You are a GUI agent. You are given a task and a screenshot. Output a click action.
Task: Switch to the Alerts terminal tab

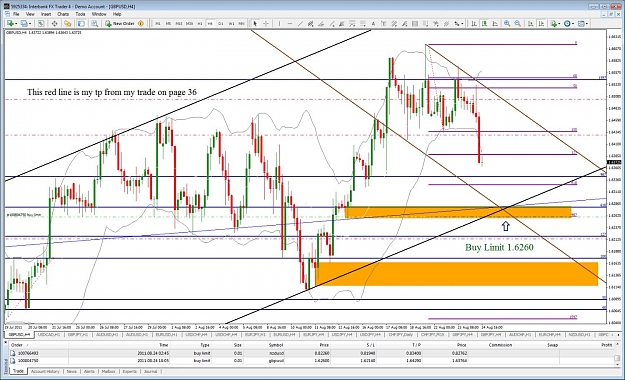[89, 371]
